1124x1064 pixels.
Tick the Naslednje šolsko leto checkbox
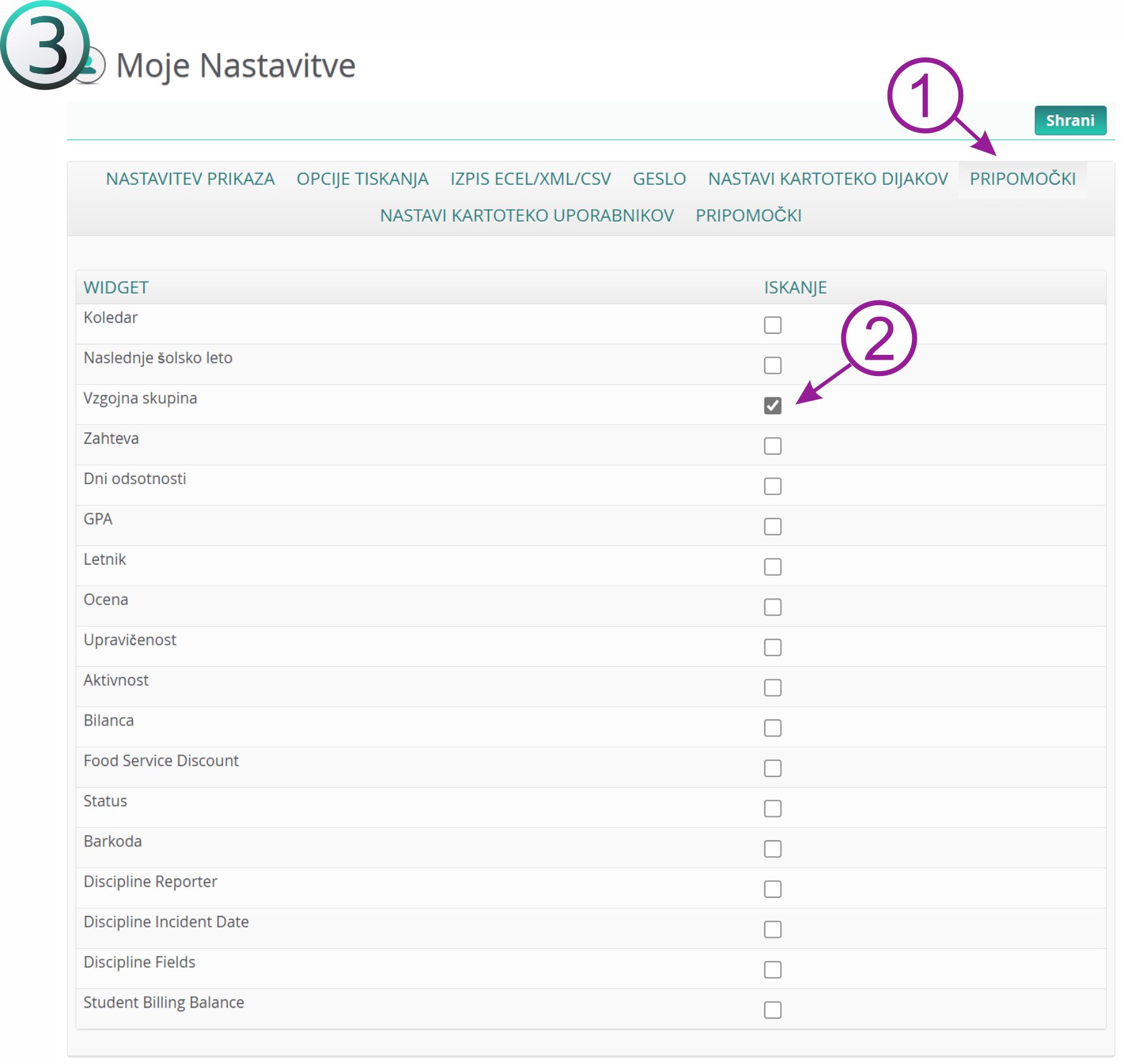(772, 366)
